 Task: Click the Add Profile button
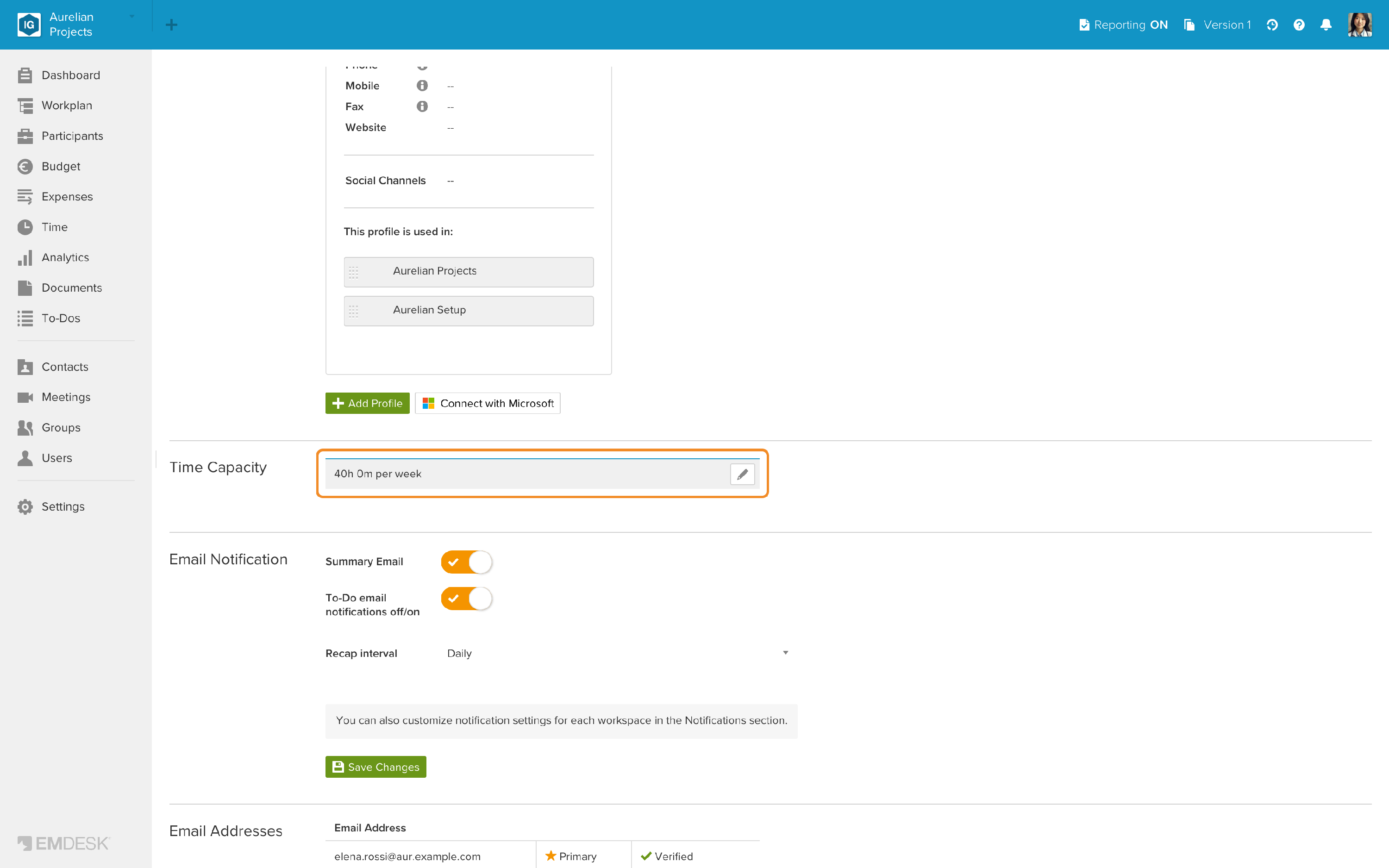tap(367, 403)
